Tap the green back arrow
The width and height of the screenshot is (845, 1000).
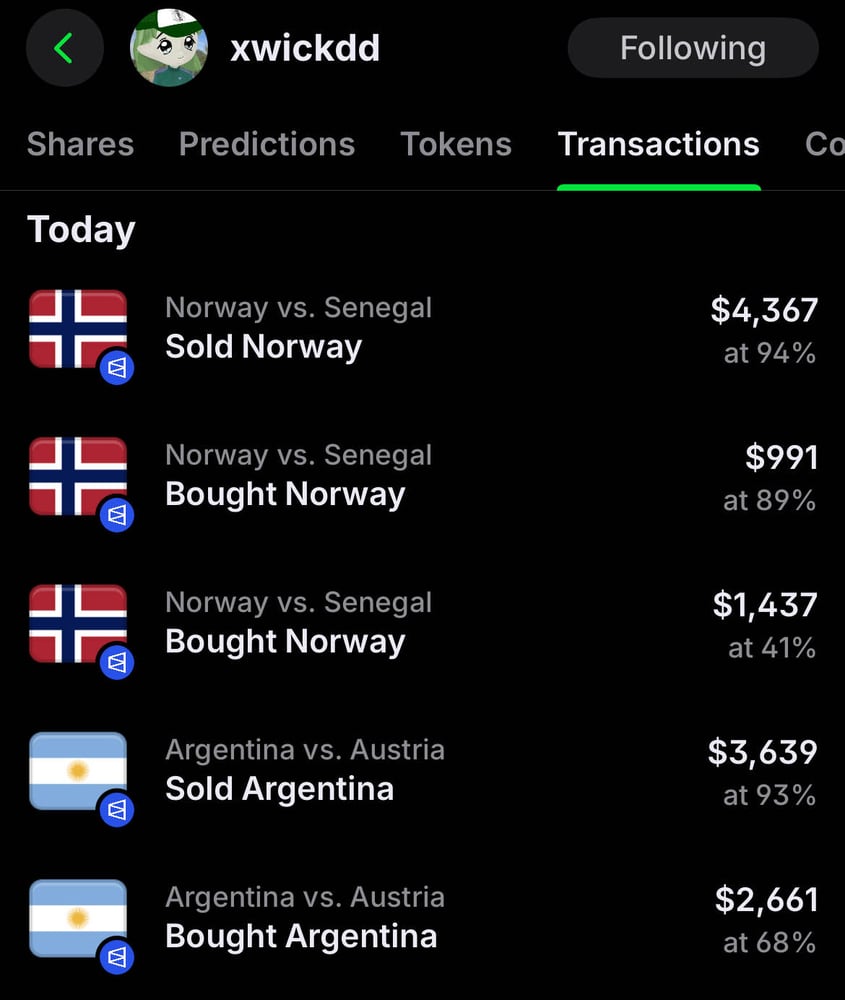coord(64,48)
